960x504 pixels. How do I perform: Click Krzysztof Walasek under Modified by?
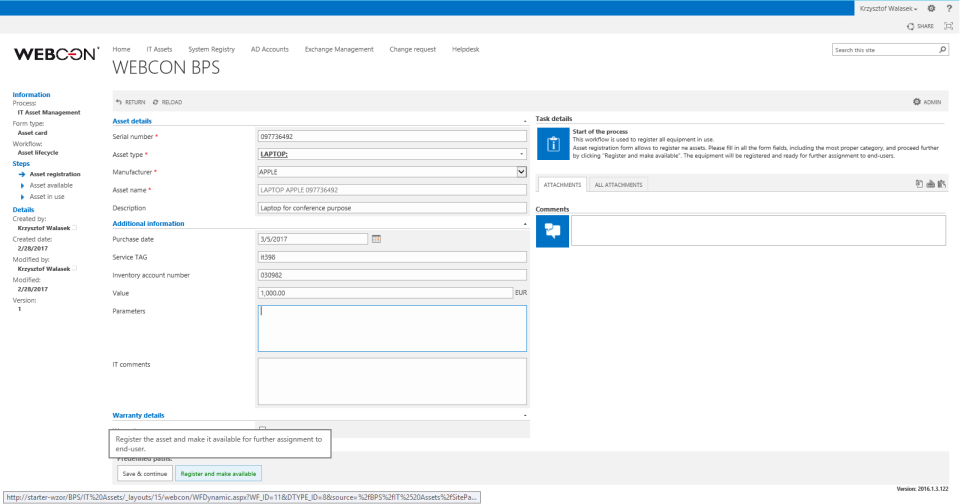tap(44, 269)
